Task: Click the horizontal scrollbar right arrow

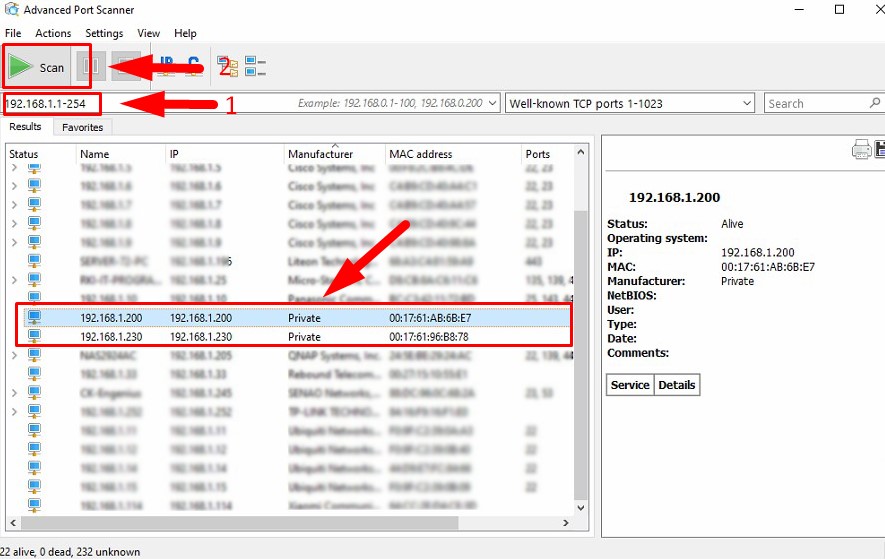Action: click(566, 523)
